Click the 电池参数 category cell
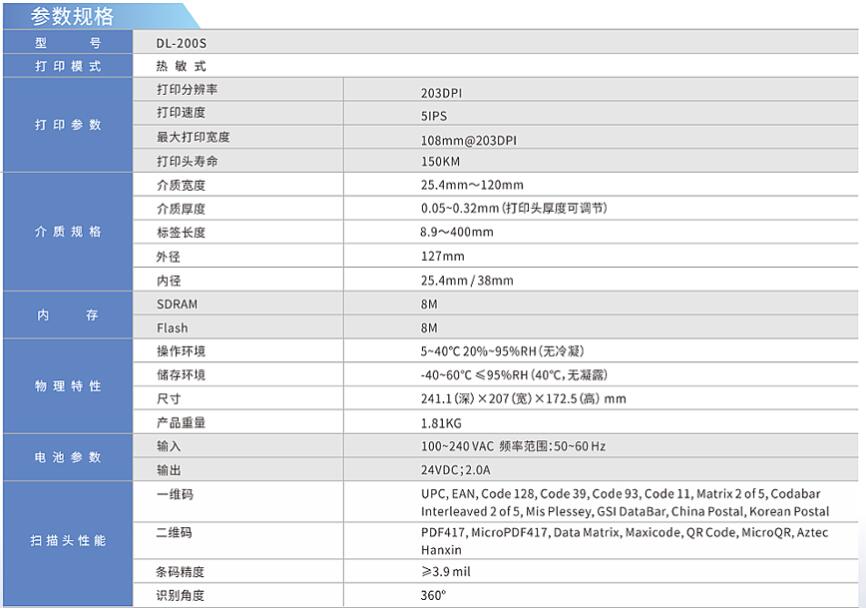This screenshot has height=613, width=866. [68, 457]
